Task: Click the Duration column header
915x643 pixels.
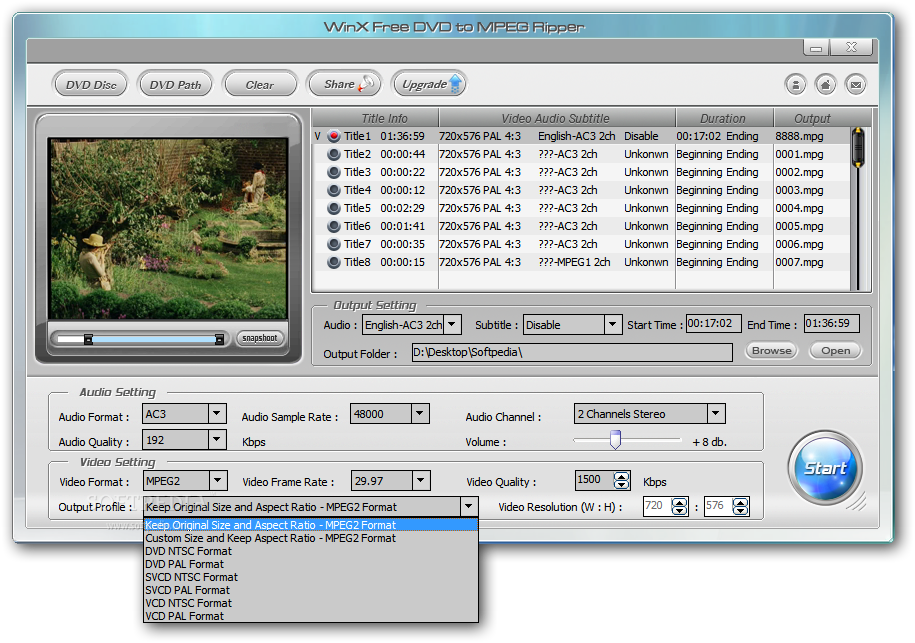Action: tap(723, 118)
